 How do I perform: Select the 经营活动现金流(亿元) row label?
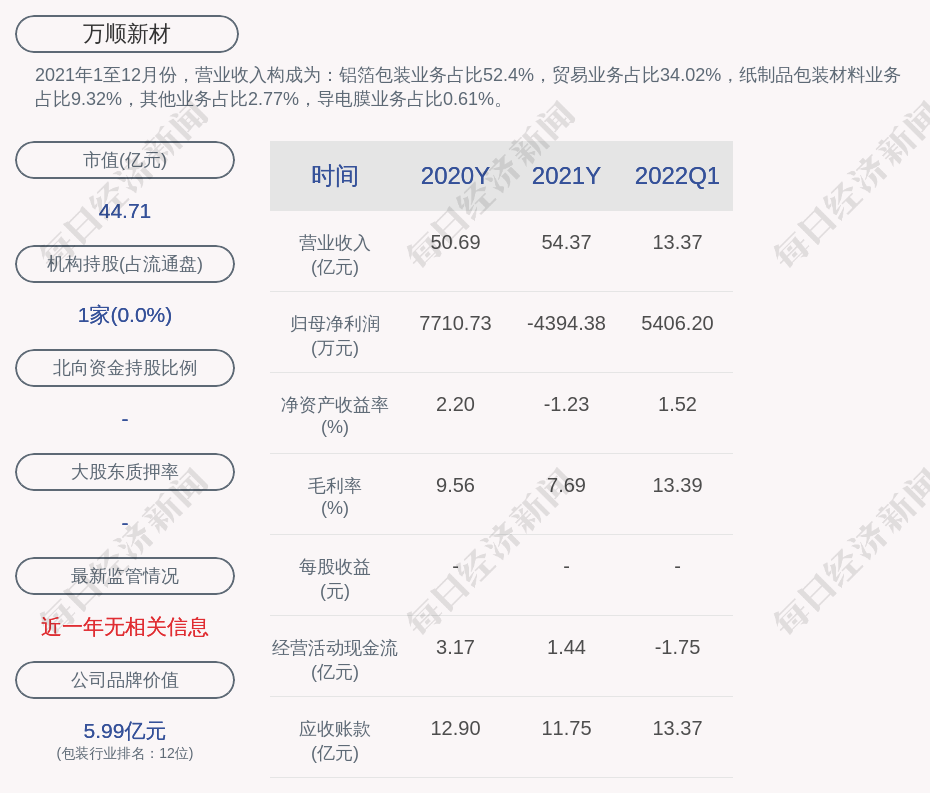coord(335,660)
